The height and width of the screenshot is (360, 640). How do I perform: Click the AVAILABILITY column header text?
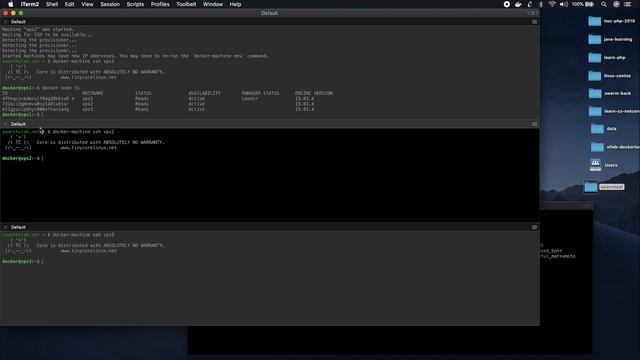[x=204, y=93]
